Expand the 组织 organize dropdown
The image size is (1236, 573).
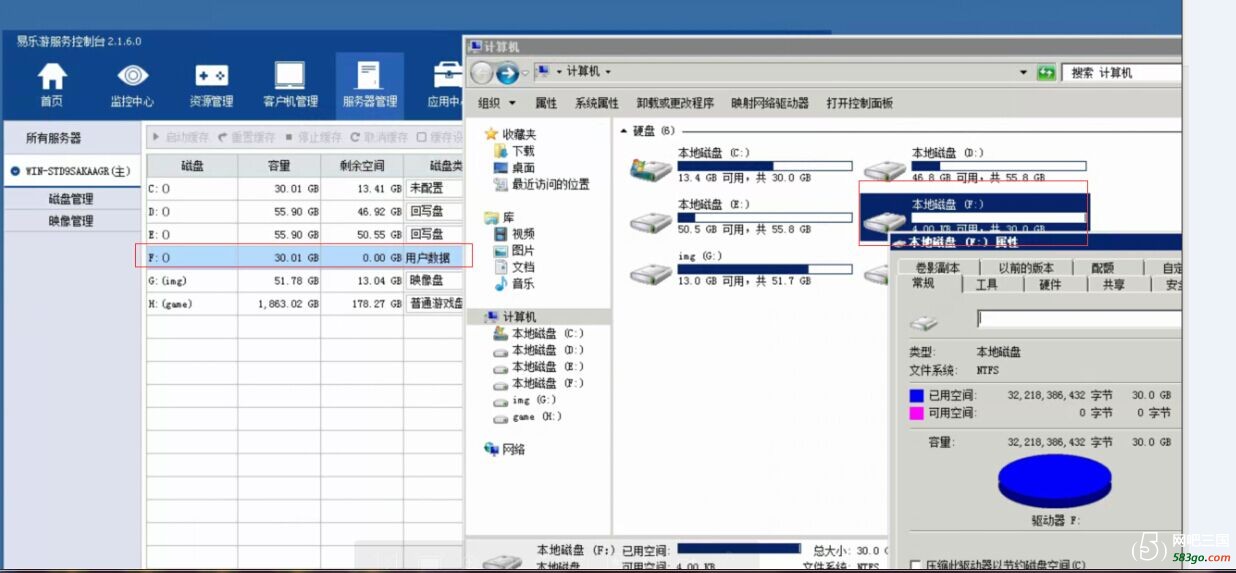(497, 103)
